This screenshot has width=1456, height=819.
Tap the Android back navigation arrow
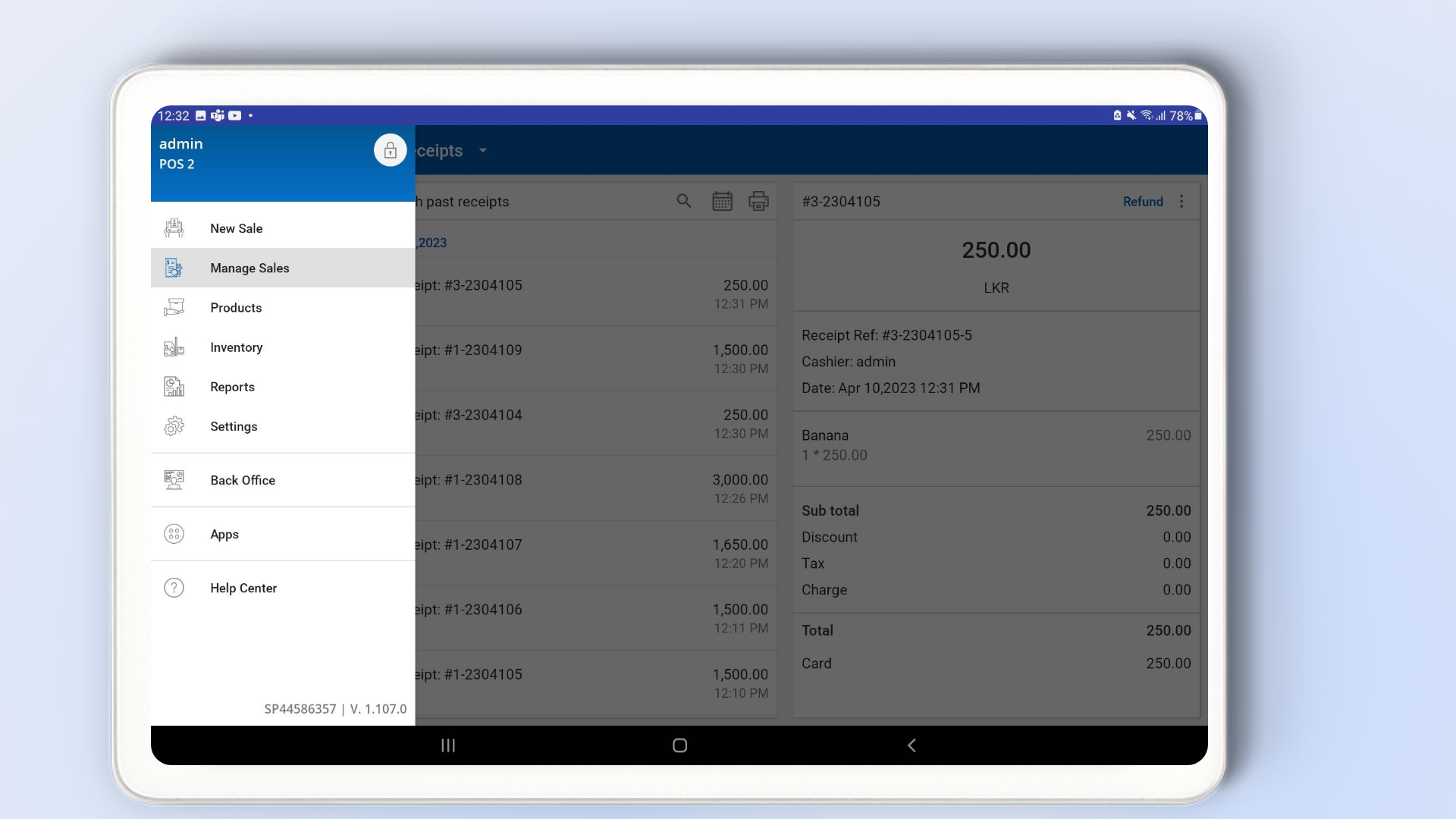coord(912,745)
